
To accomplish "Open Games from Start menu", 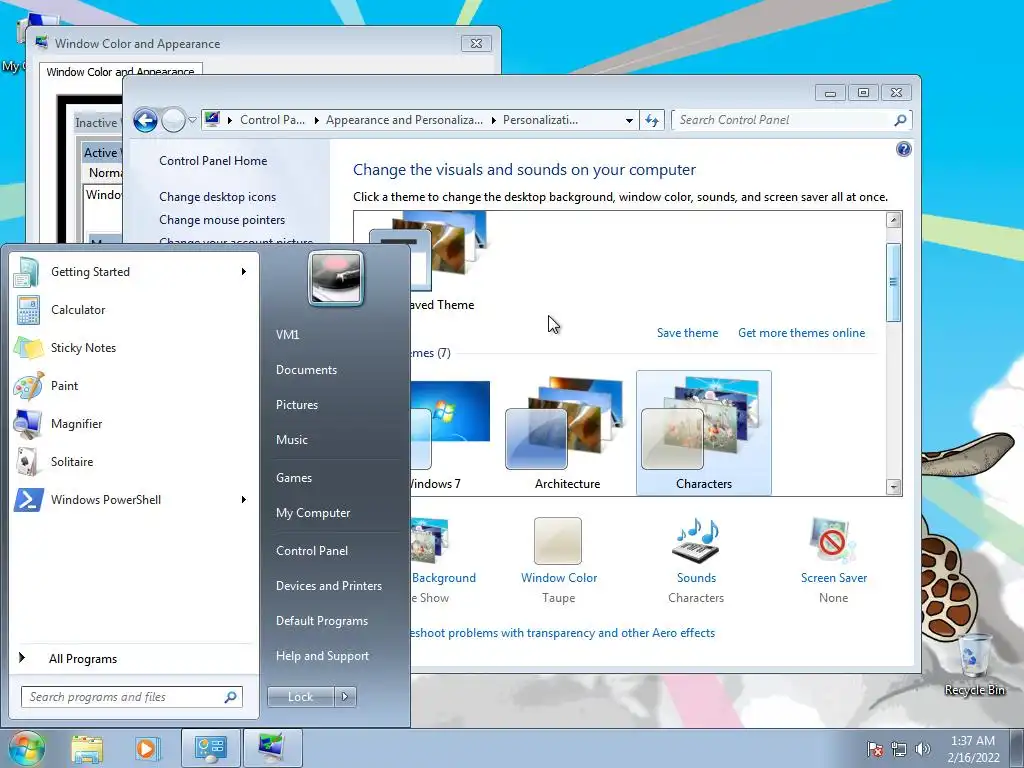I will click(x=294, y=478).
